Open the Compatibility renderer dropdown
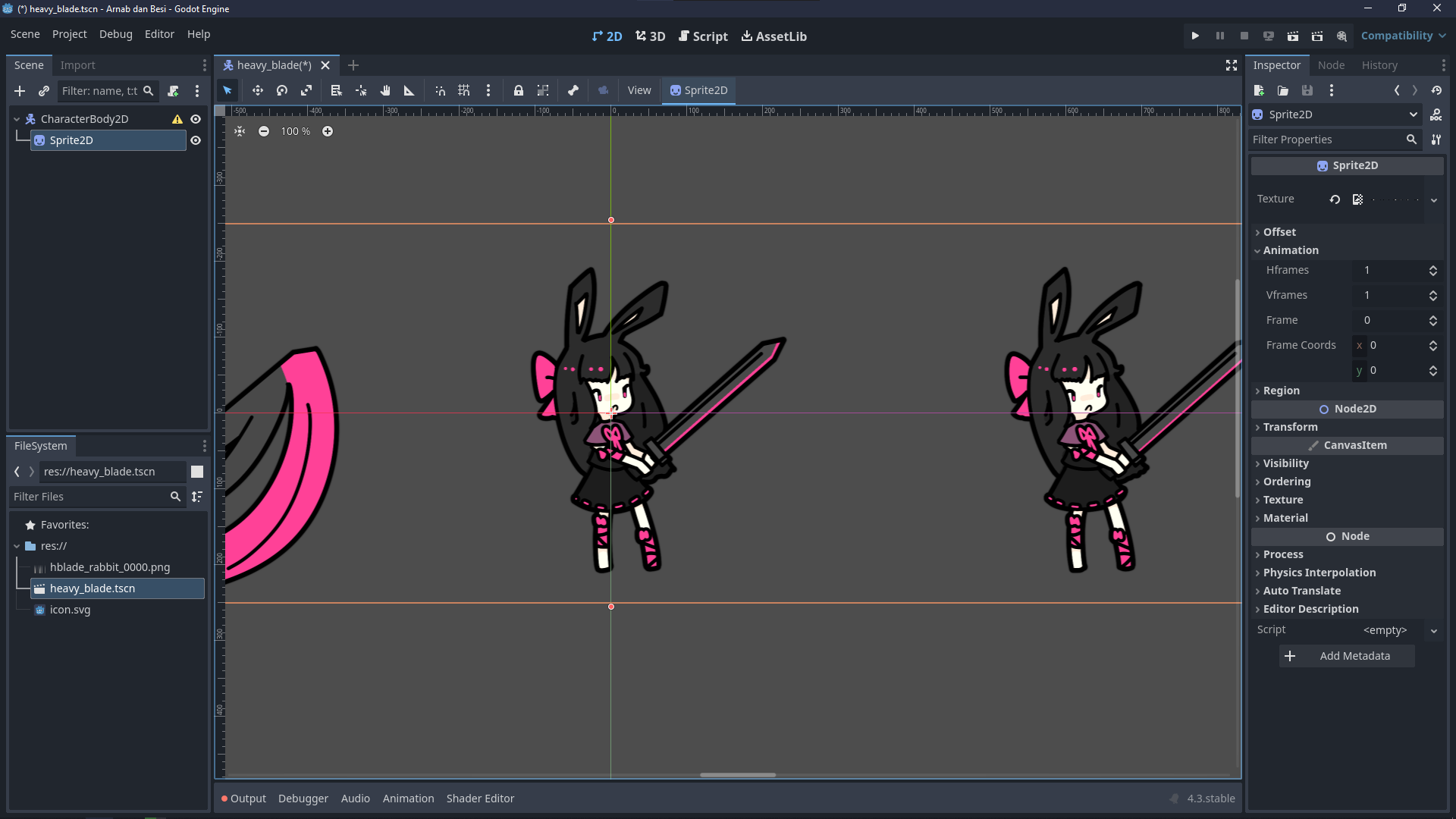Image resolution: width=1456 pixels, height=819 pixels. (1403, 36)
